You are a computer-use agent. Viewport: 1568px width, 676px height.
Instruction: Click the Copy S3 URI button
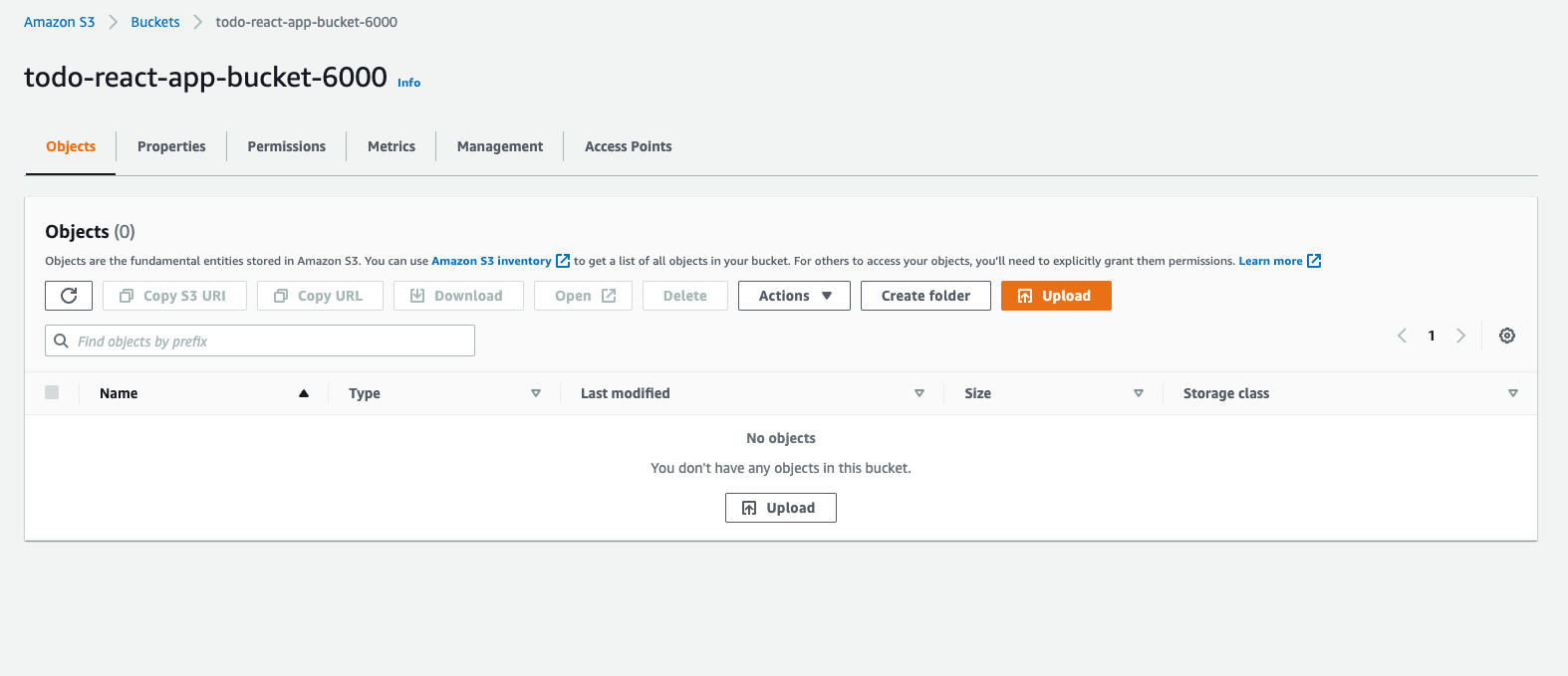[174, 296]
